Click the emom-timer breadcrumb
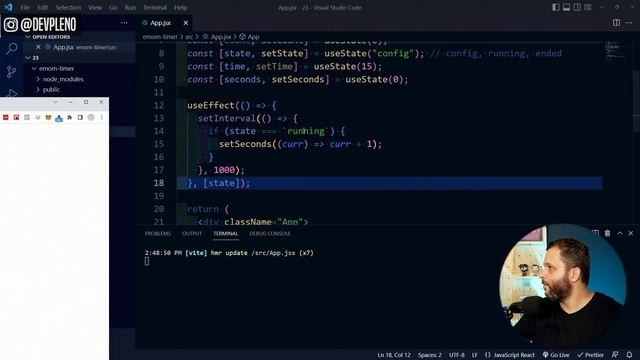Viewport: 640px width, 360px height. point(160,37)
